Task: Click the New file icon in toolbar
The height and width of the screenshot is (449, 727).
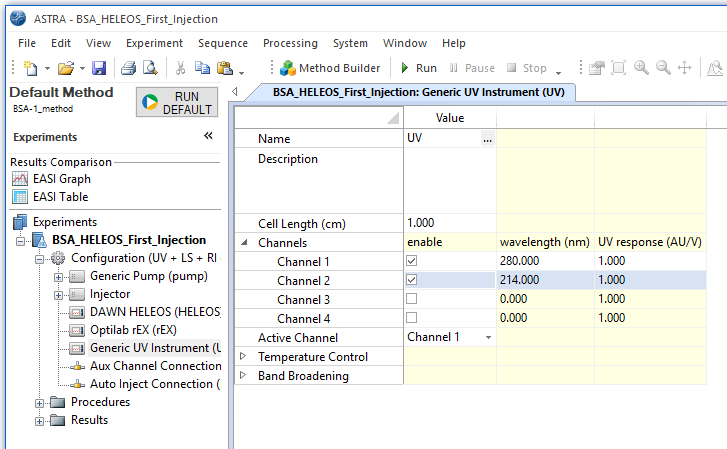Action: tap(29, 68)
